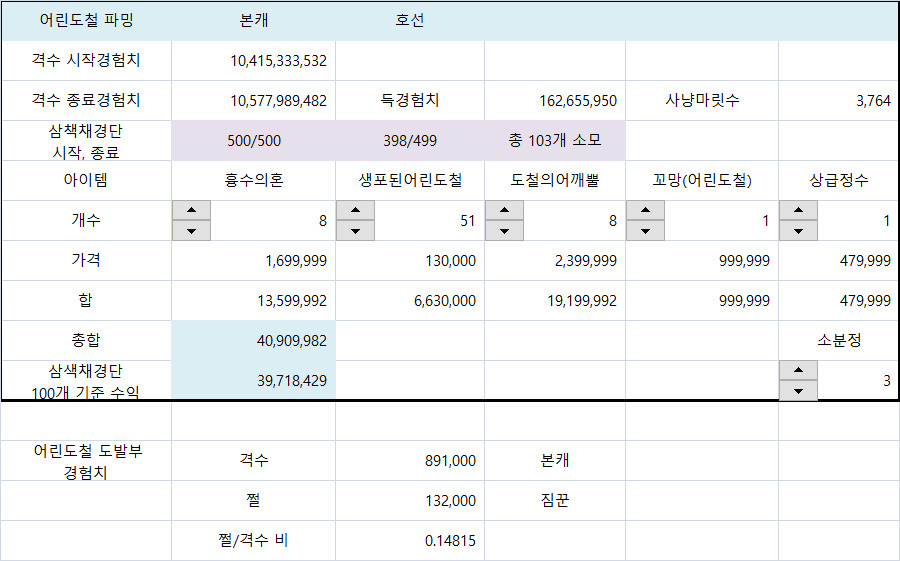Click down arrow for 생포된어린도철 count

355,231
